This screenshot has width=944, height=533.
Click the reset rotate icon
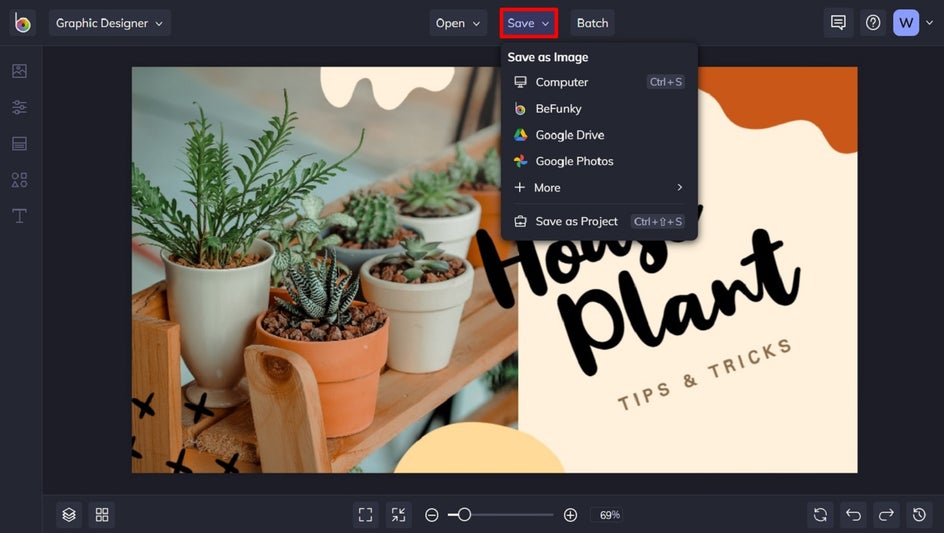(820, 514)
